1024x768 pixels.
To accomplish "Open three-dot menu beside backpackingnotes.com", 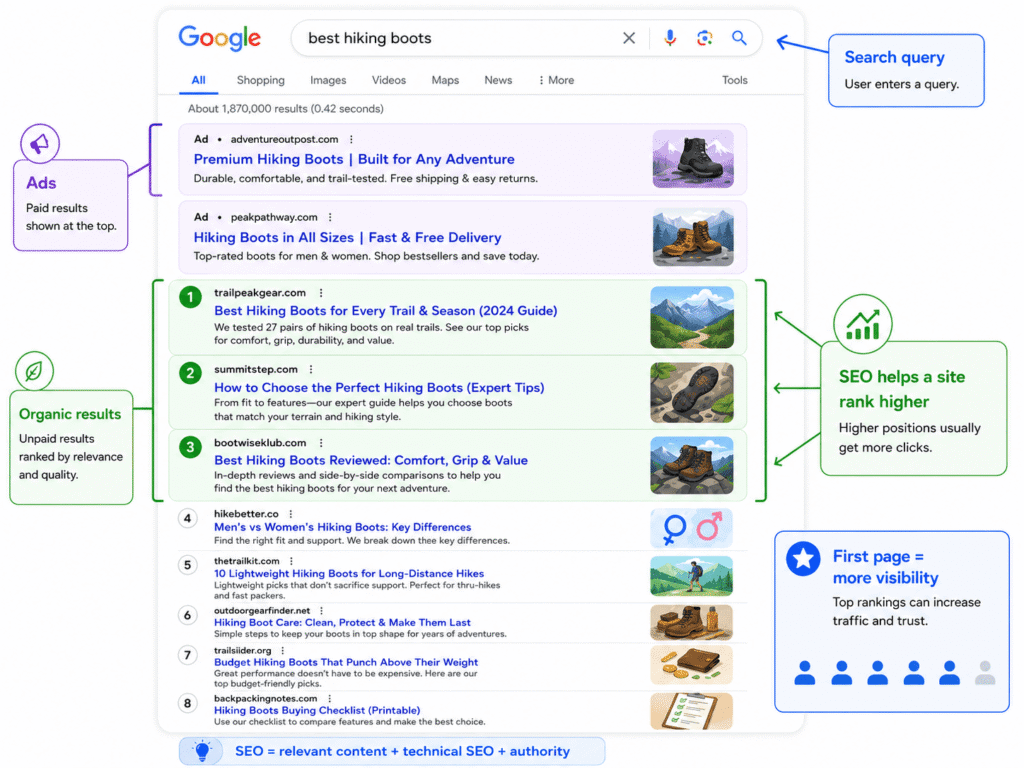I will coord(329,698).
